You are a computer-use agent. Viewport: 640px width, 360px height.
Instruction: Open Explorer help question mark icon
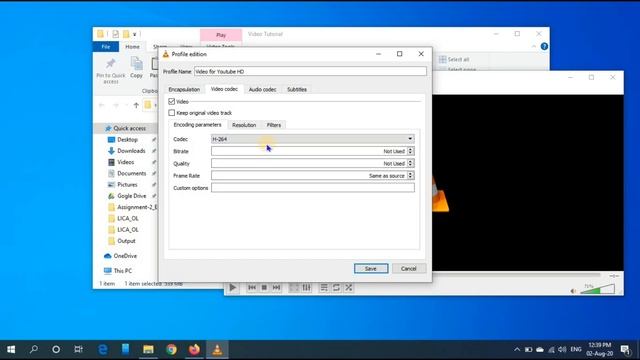coord(544,47)
